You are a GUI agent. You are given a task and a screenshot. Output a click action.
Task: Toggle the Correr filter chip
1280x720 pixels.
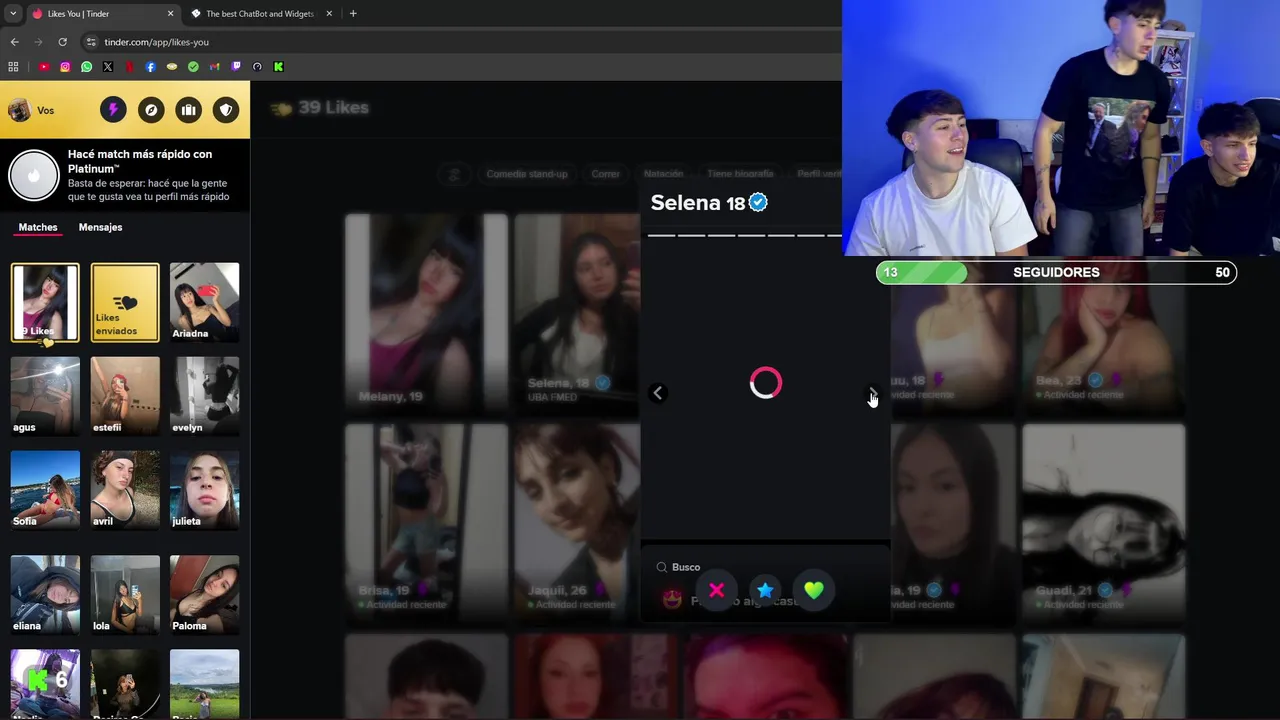[x=605, y=174]
